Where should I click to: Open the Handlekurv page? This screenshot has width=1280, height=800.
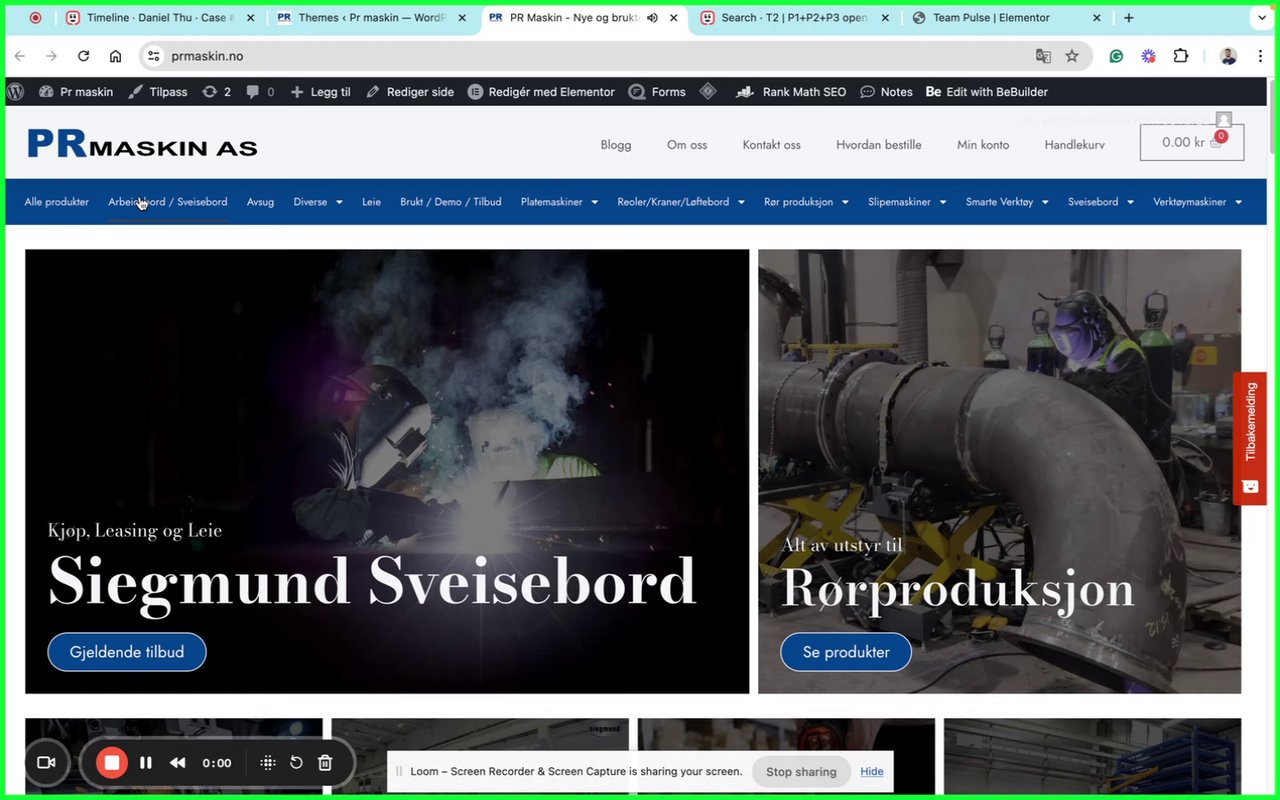tap(1075, 145)
